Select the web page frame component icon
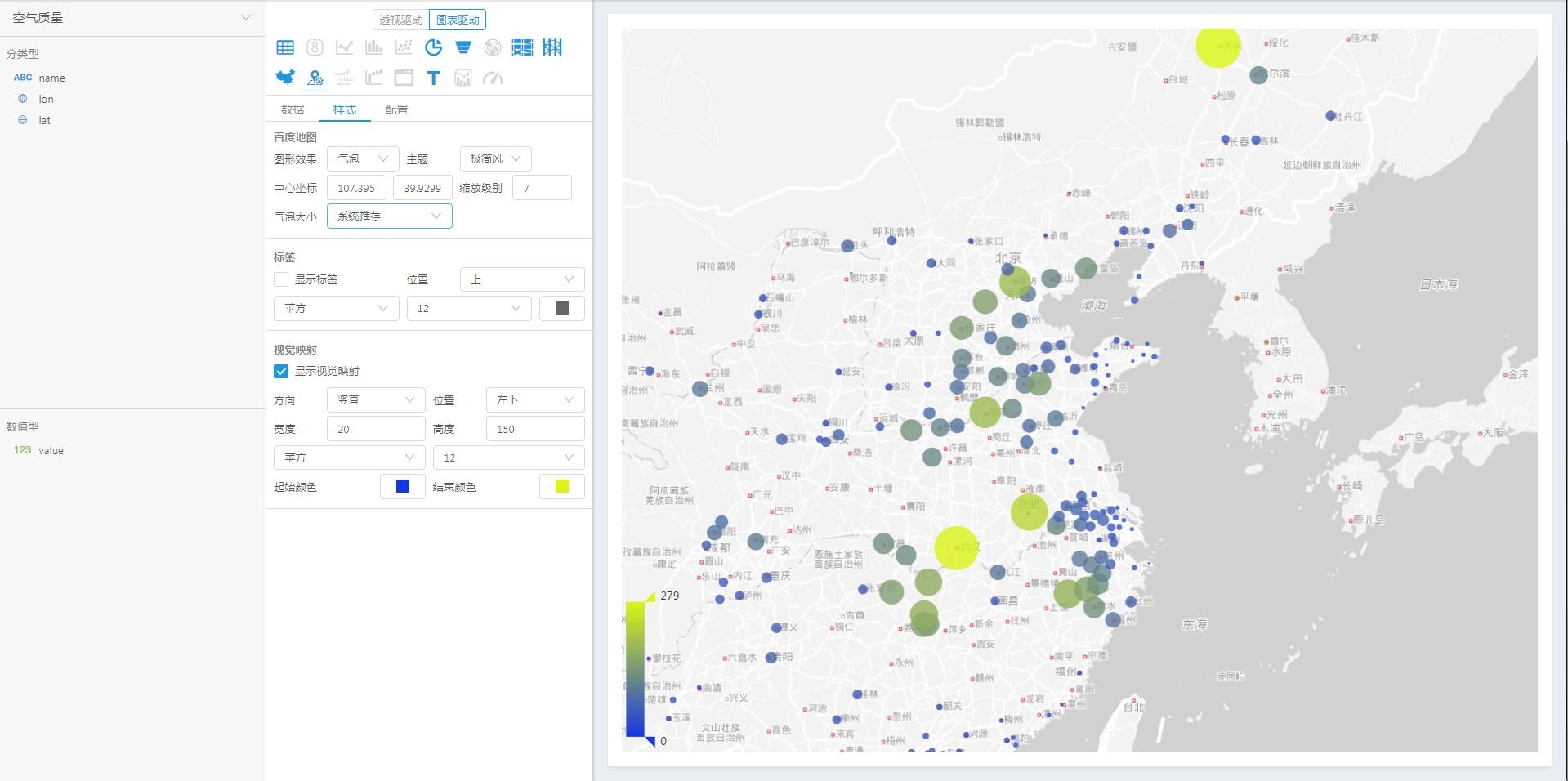The height and width of the screenshot is (781, 1568). point(404,78)
